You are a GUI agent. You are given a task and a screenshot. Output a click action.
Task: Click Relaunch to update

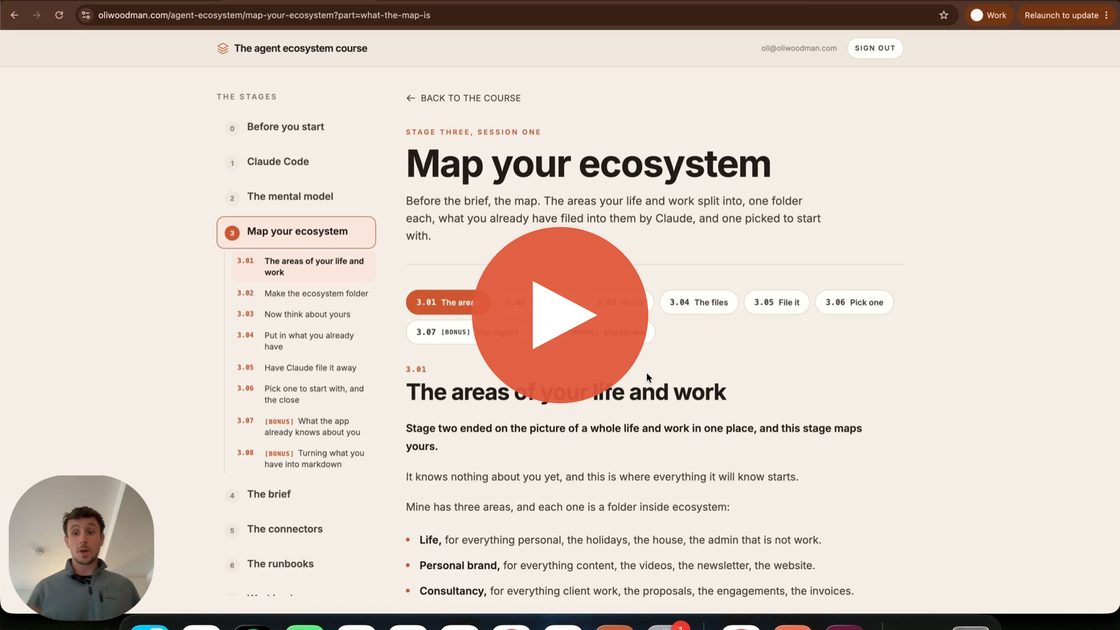pos(1066,15)
